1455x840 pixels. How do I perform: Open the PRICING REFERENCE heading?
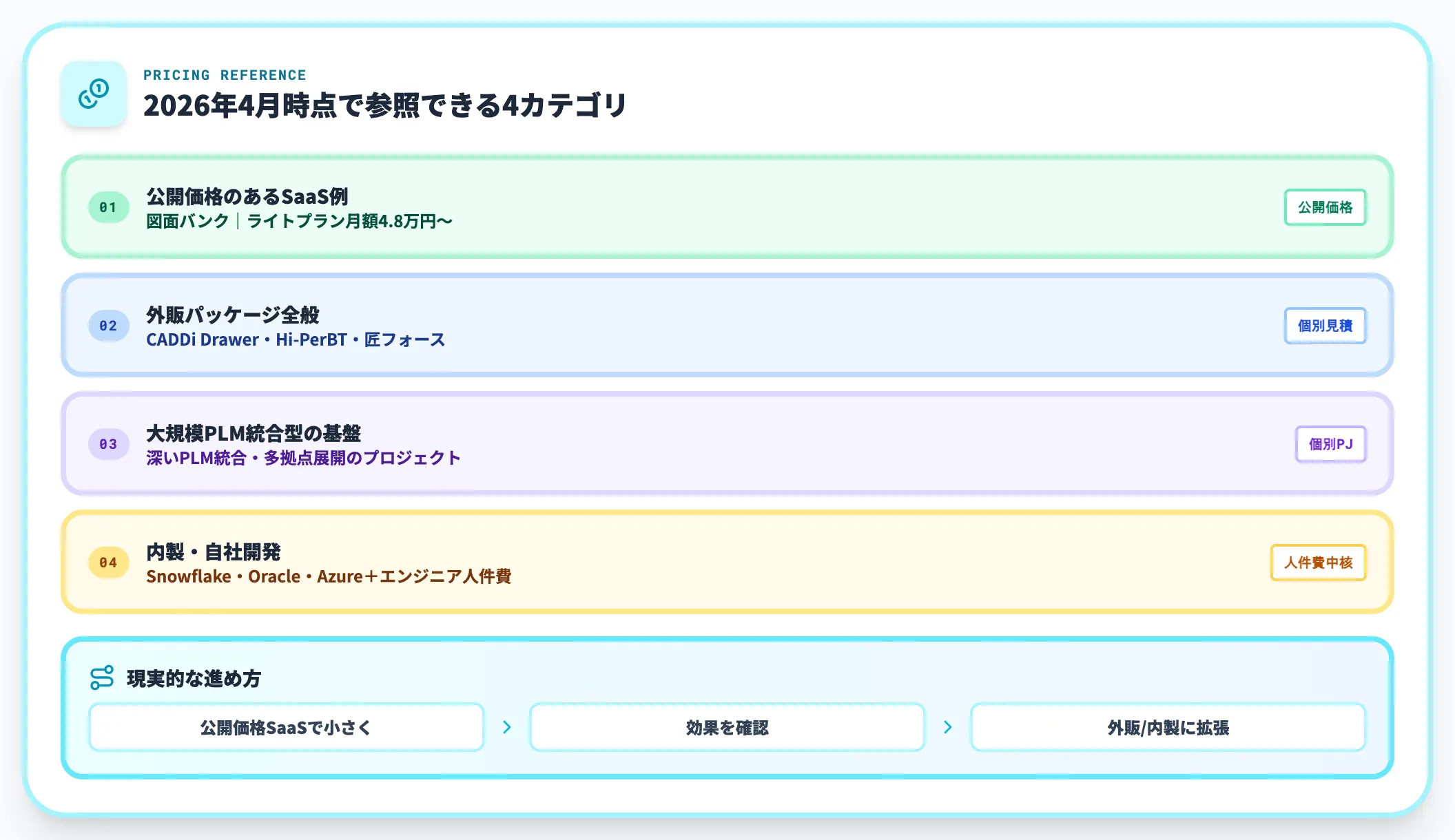tap(225, 75)
